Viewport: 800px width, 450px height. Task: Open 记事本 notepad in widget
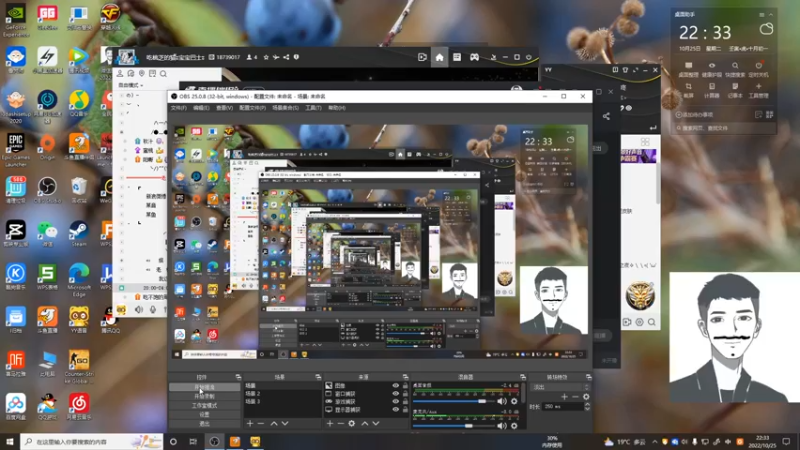coord(735,90)
